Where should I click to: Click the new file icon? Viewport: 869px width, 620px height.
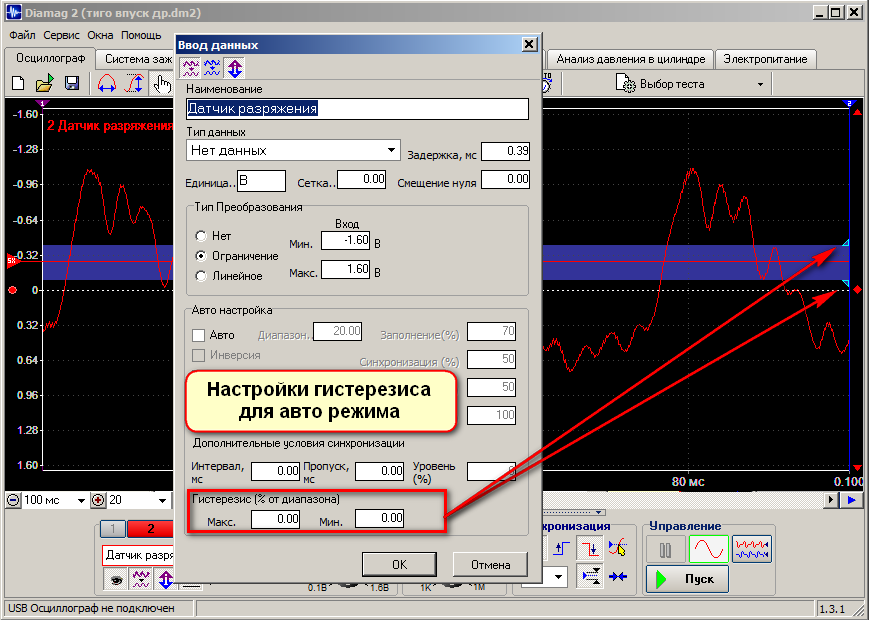coord(18,84)
